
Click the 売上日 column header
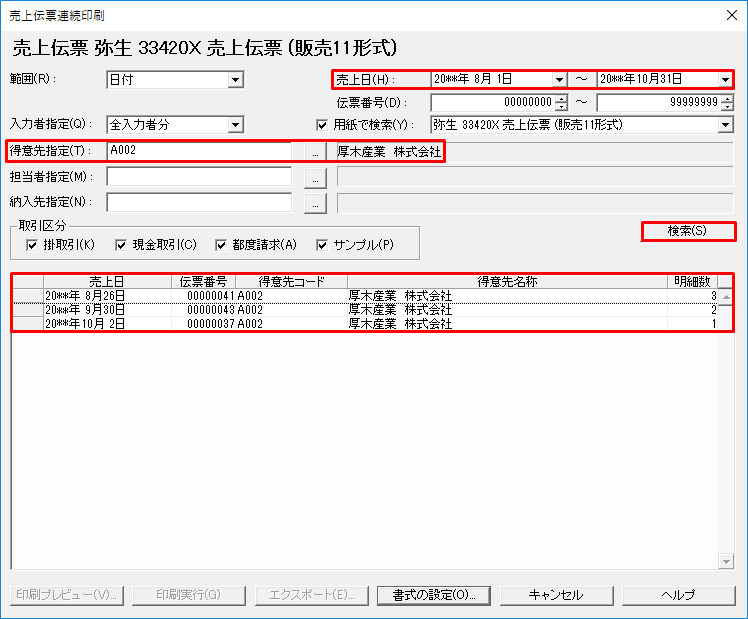pyautogui.click(x=107, y=281)
